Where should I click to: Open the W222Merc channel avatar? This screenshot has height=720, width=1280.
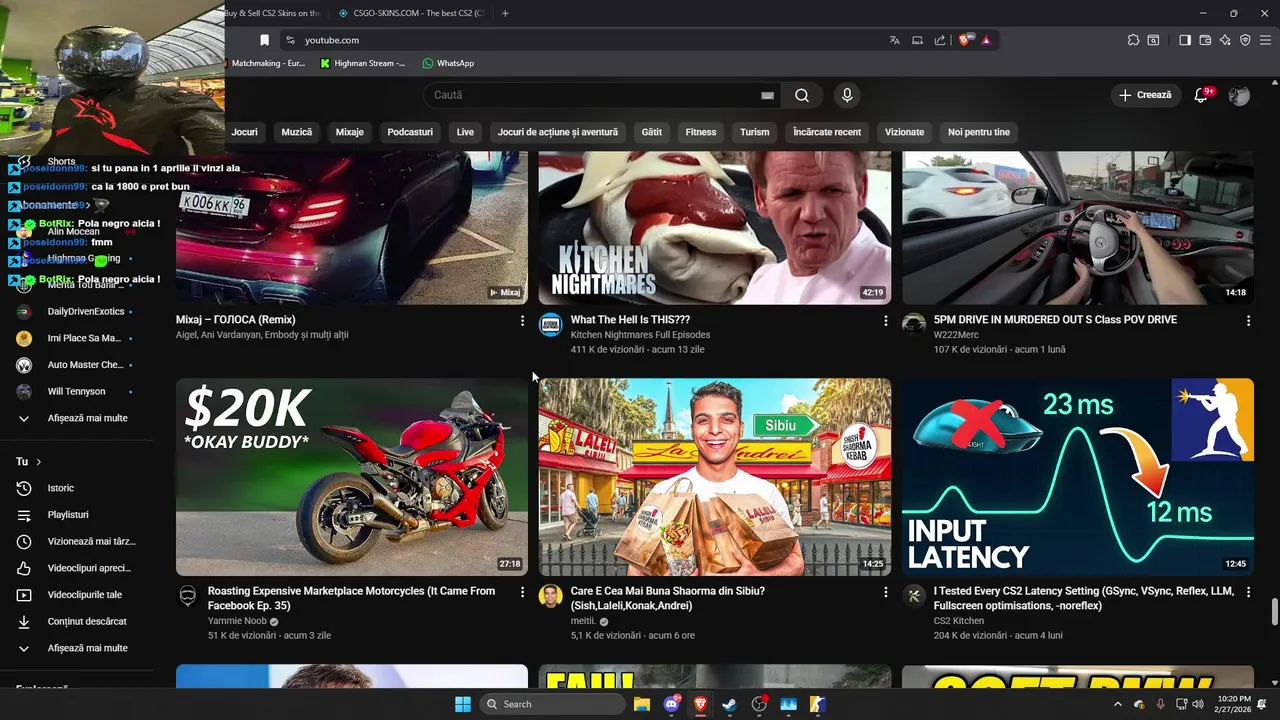point(914,325)
